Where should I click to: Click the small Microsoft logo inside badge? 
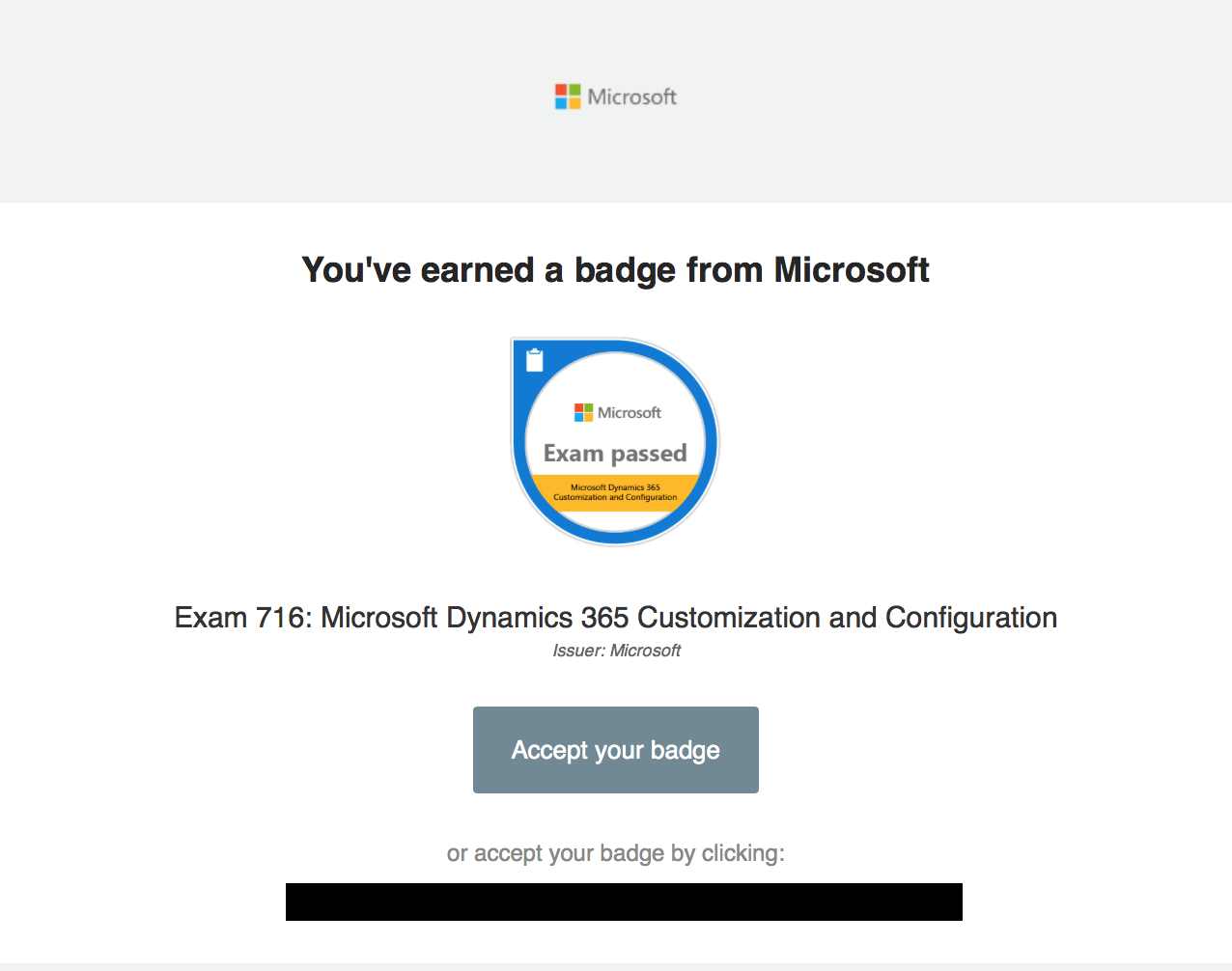pyautogui.click(x=583, y=412)
